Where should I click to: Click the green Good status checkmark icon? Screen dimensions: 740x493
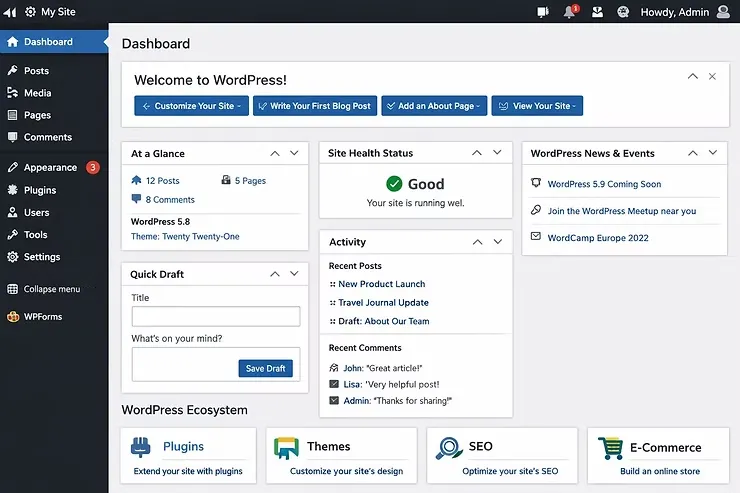pos(394,184)
